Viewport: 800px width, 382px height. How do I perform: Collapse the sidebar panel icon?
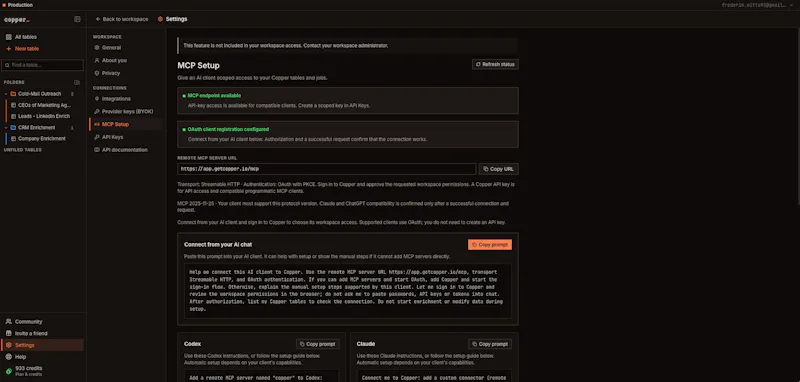tap(78, 19)
